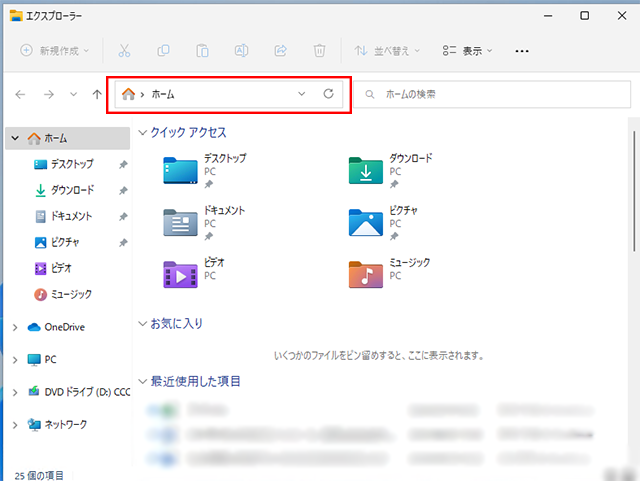Click the Paste clipboard icon

(x=202, y=51)
